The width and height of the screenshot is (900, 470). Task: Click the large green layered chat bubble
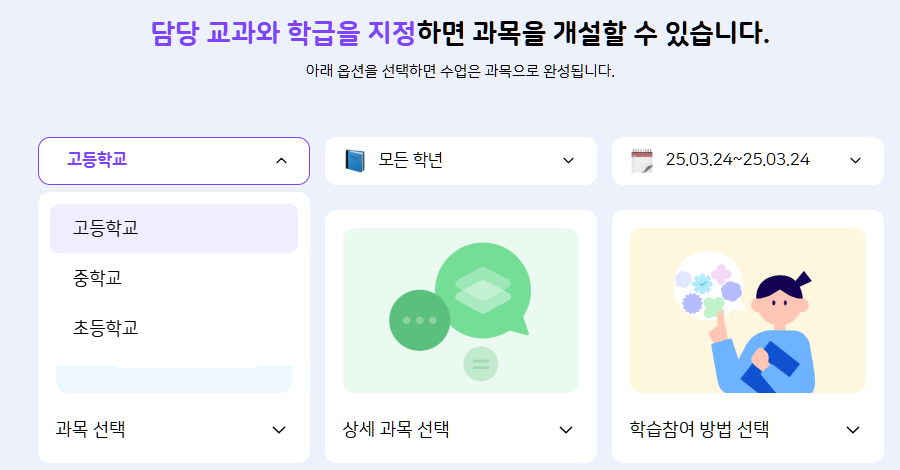[x=483, y=292]
